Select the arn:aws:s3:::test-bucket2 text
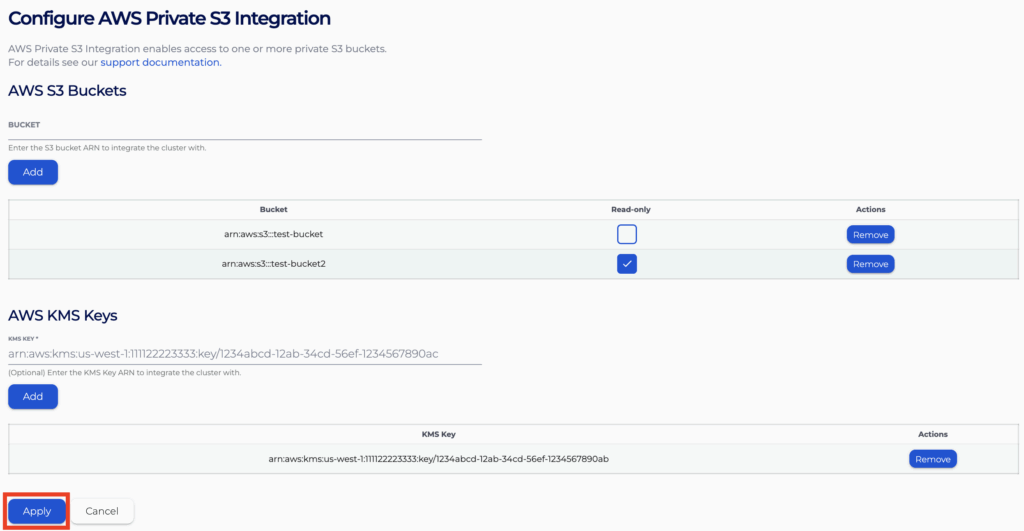Screen dimensions: 1024x531 point(274,264)
